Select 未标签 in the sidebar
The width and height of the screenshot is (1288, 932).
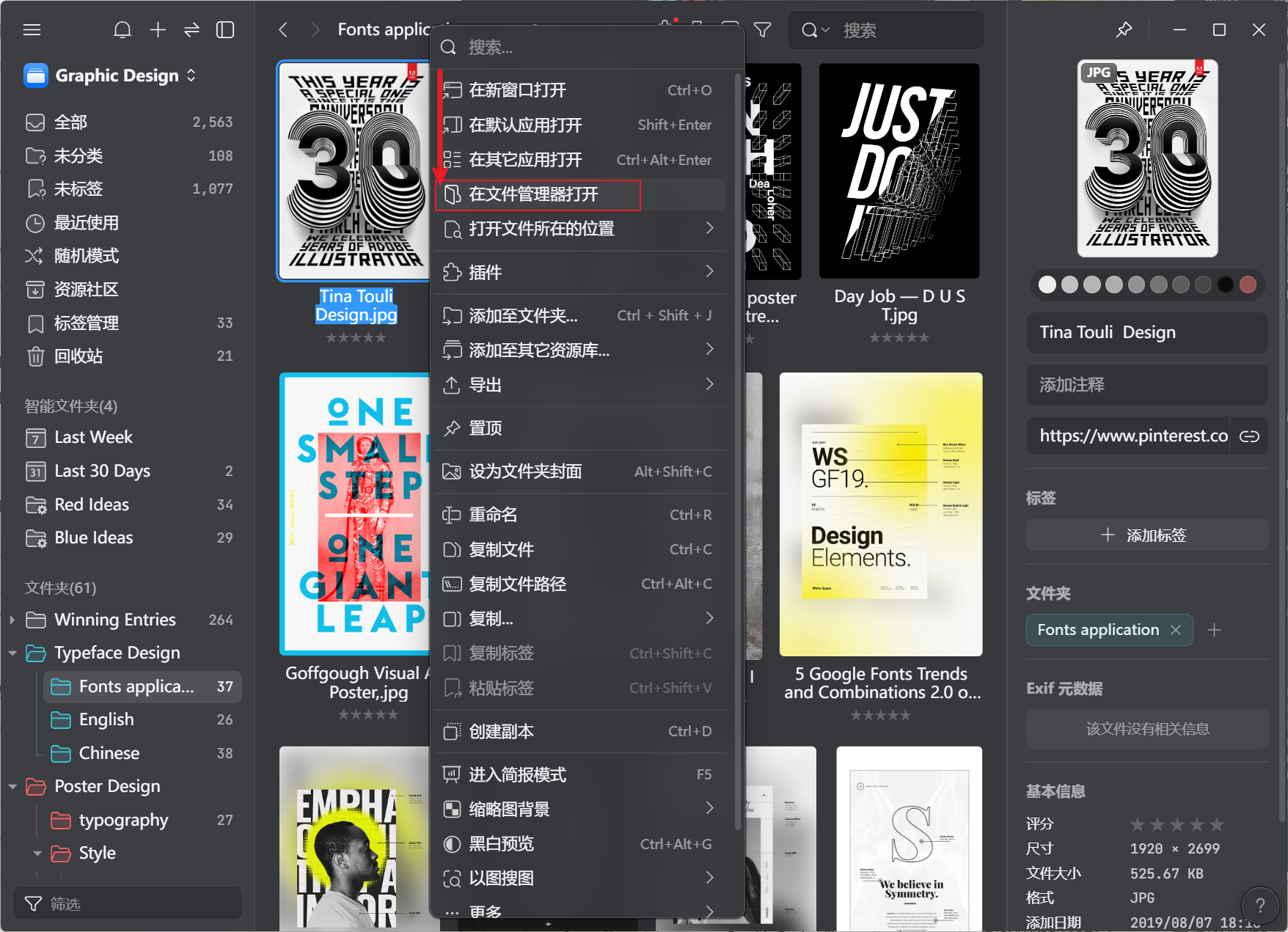[x=128, y=189]
